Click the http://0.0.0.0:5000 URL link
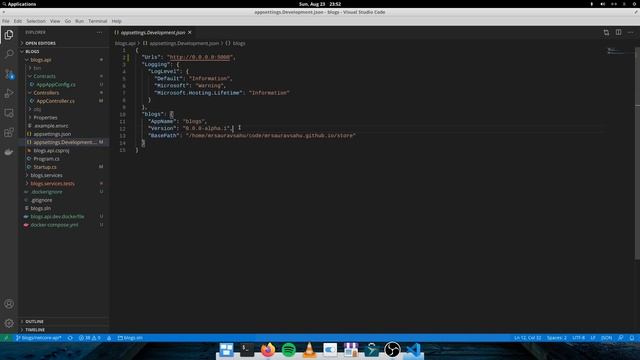Image resolution: width=640 pixels, height=360 pixels. coord(200,57)
